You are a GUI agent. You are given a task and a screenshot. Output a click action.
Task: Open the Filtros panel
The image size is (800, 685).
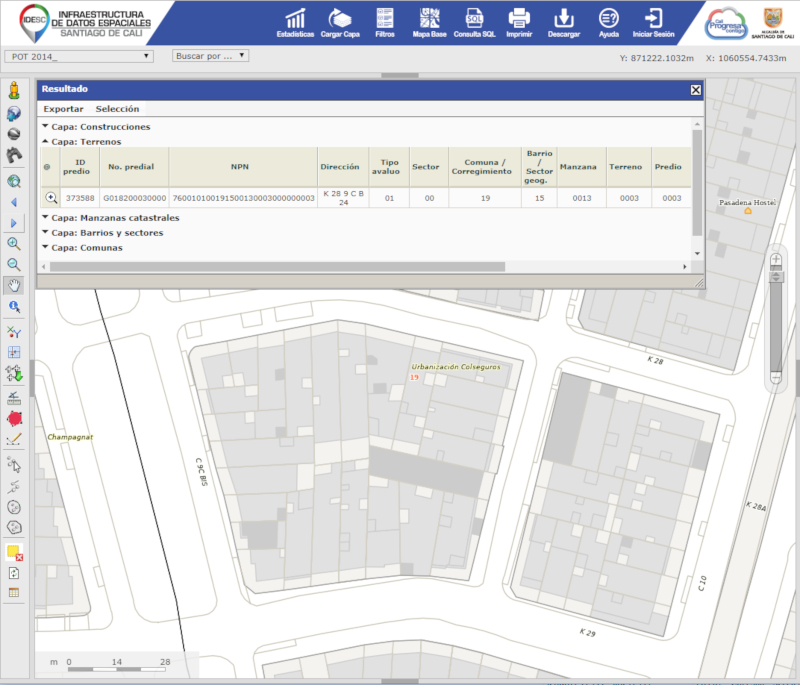click(385, 22)
